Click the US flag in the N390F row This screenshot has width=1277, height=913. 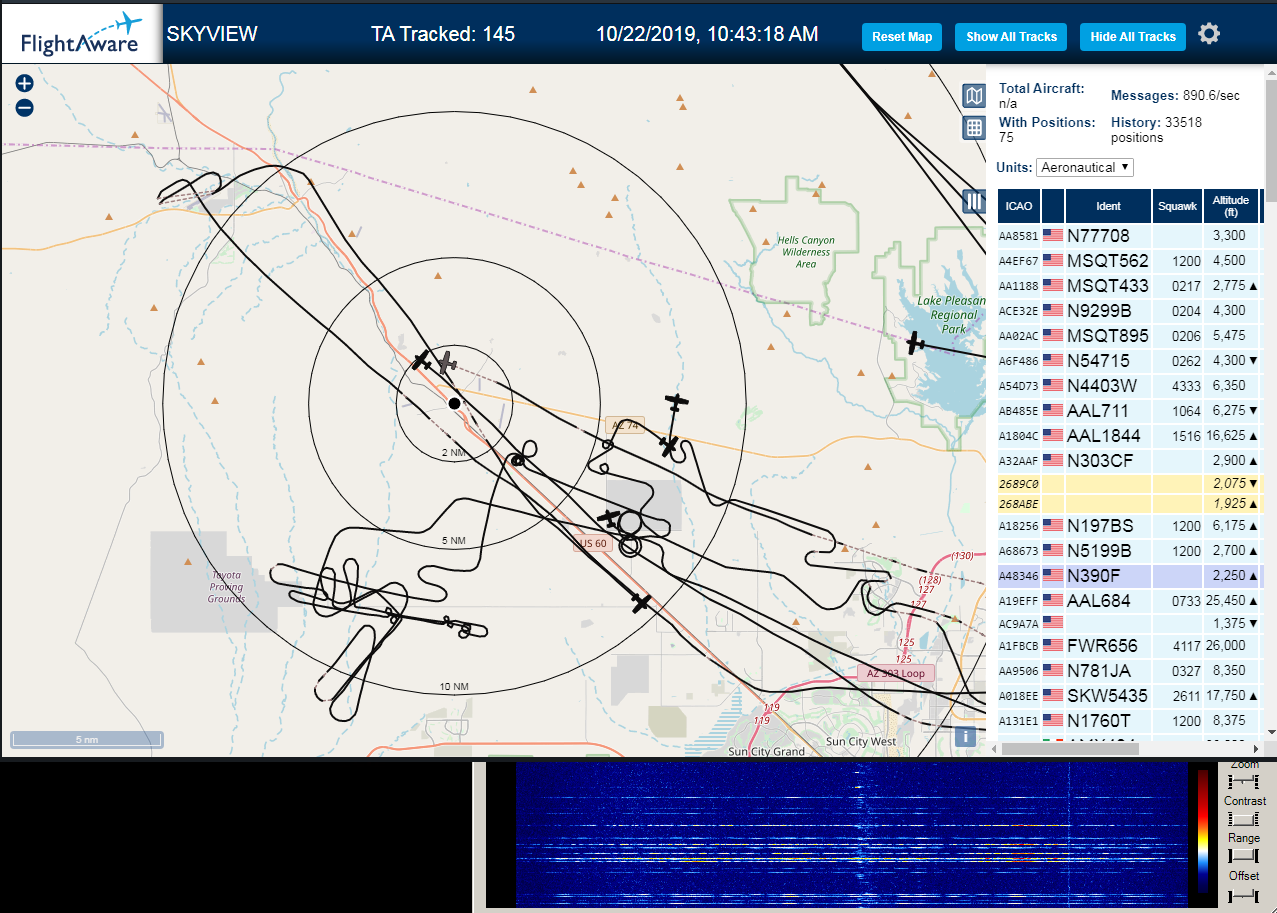tap(1052, 576)
